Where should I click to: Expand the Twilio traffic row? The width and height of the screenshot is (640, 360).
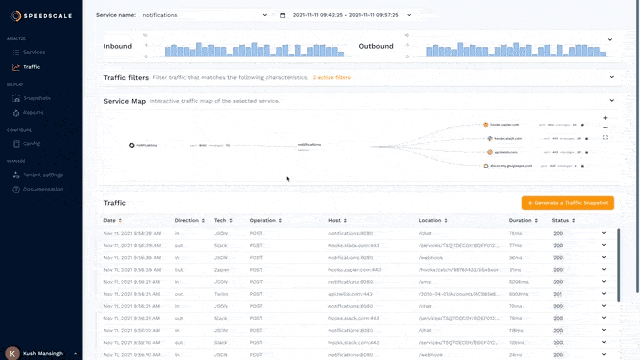[x=604, y=294]
